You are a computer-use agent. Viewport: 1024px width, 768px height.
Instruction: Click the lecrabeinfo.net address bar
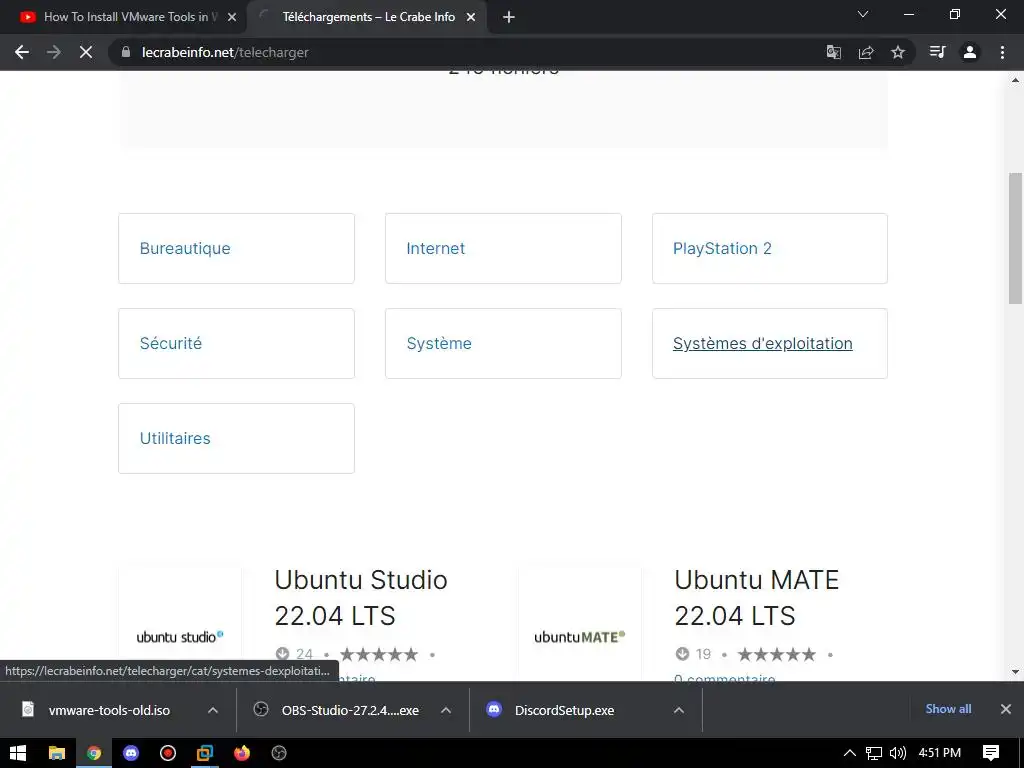tap(457, 52)
